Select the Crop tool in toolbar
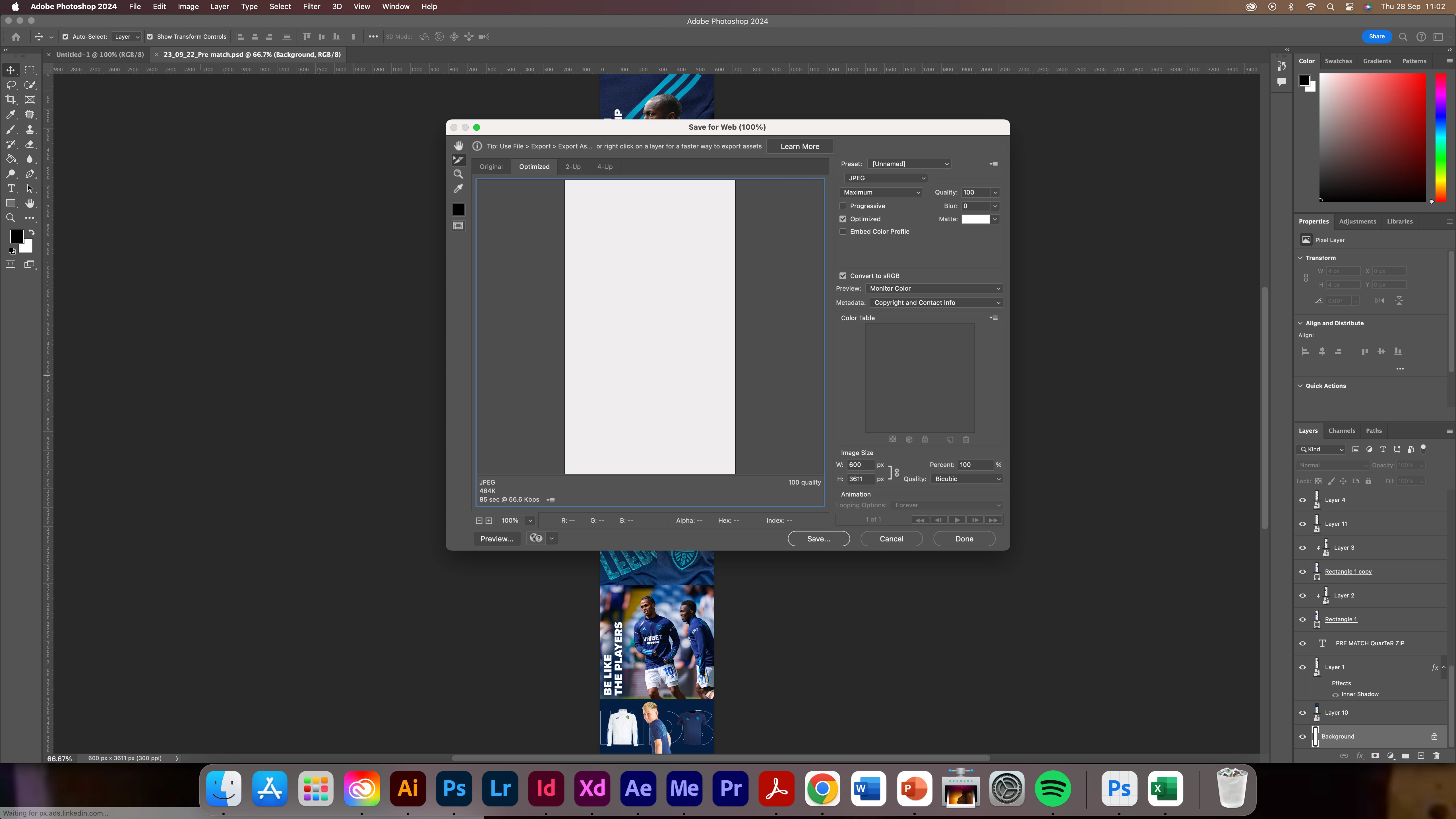This screenshot has height=819, width=1456. (x=11, y=100)
